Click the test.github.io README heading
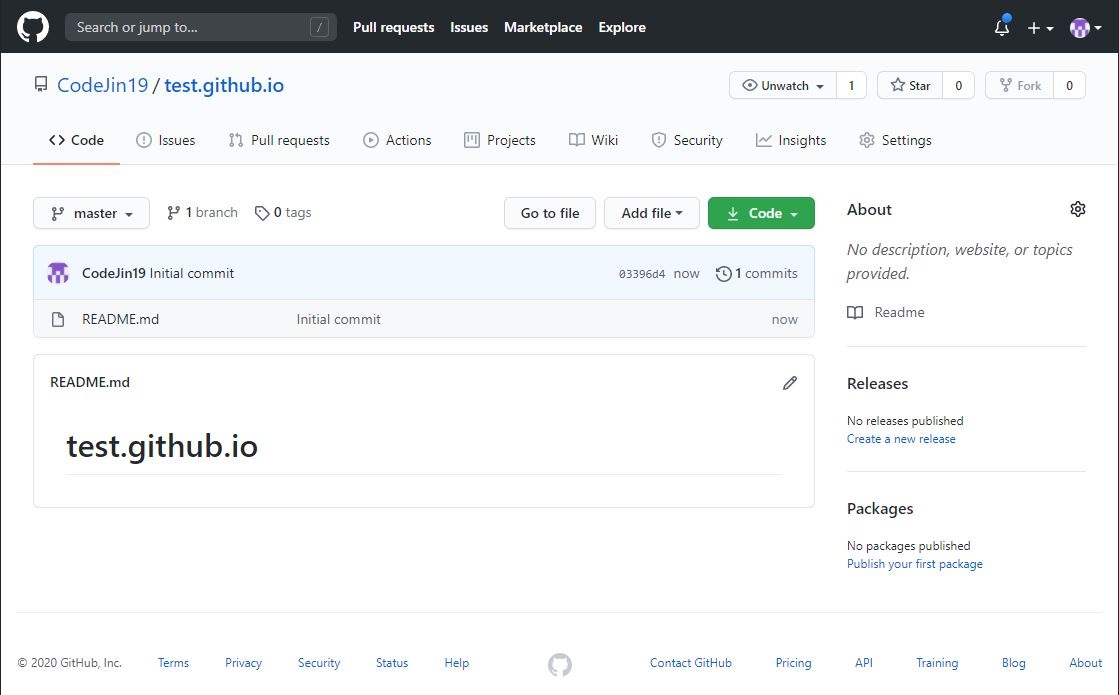 click(x=162, y=447)
